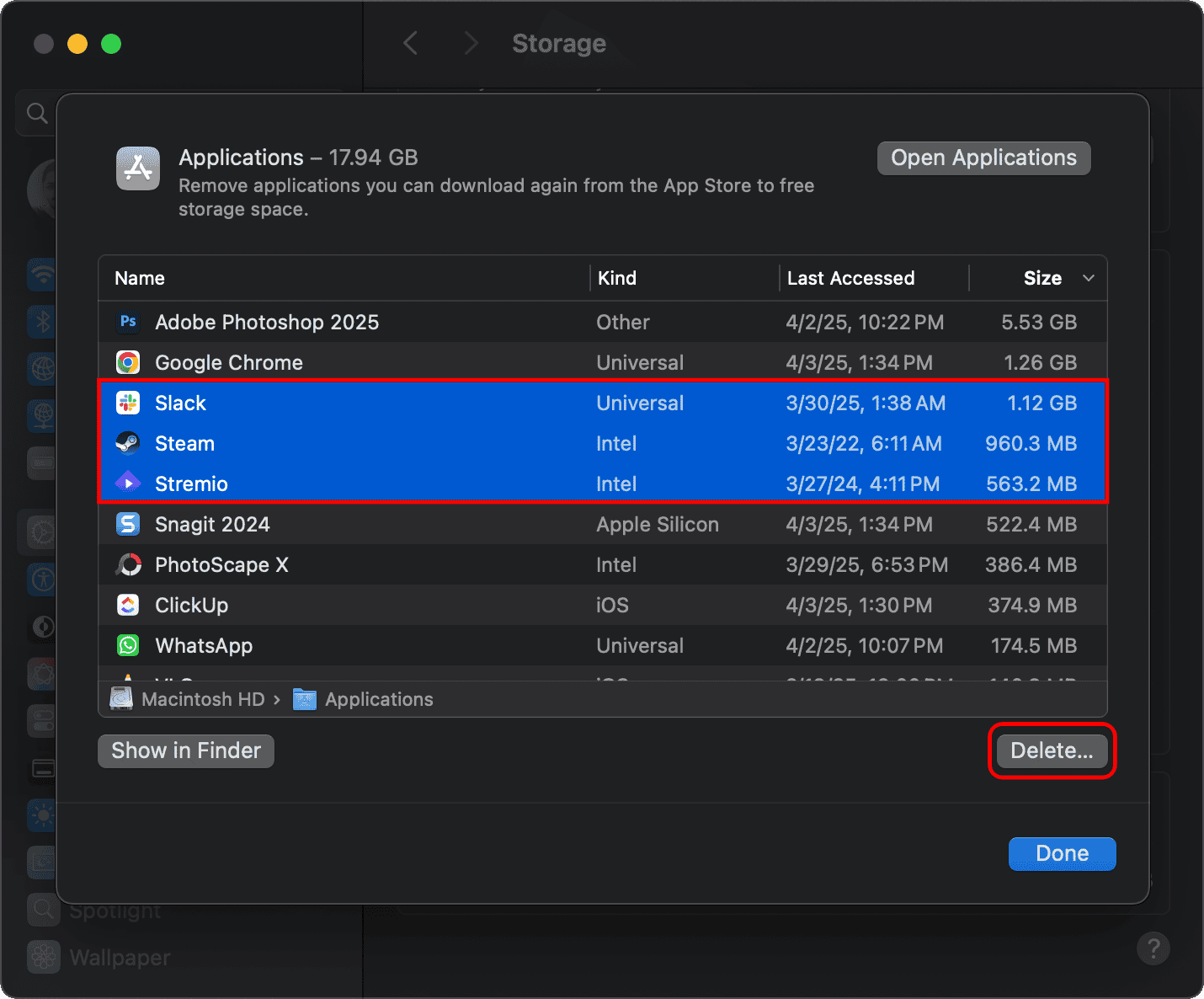Click the 5.53 GB size cell
Viewport: 1204px width, 999px height.
1039,322
